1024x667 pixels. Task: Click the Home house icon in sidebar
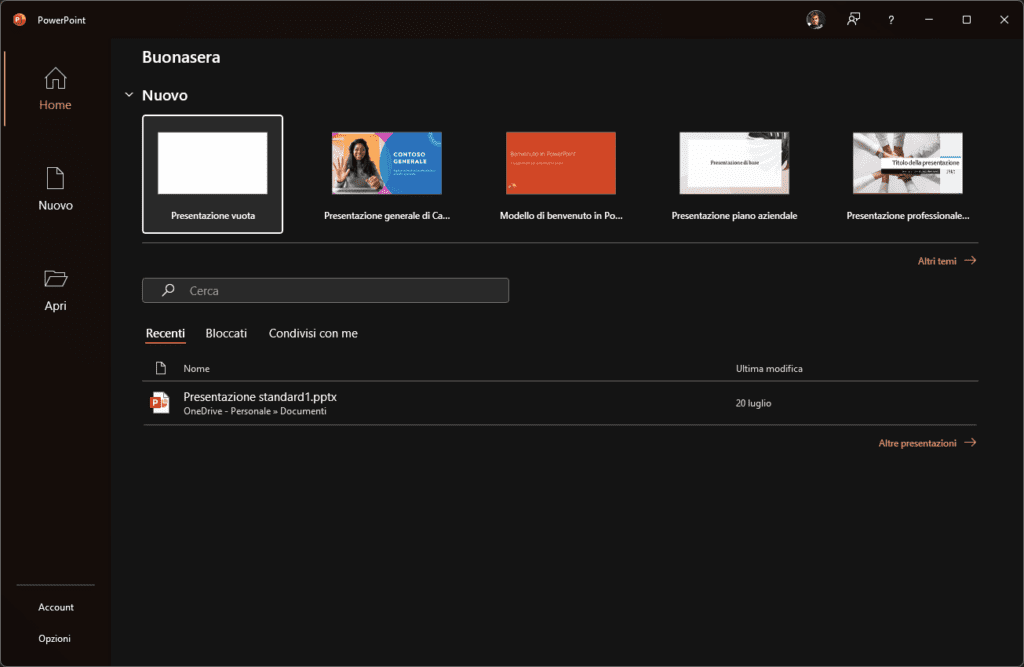click(56, 78)
